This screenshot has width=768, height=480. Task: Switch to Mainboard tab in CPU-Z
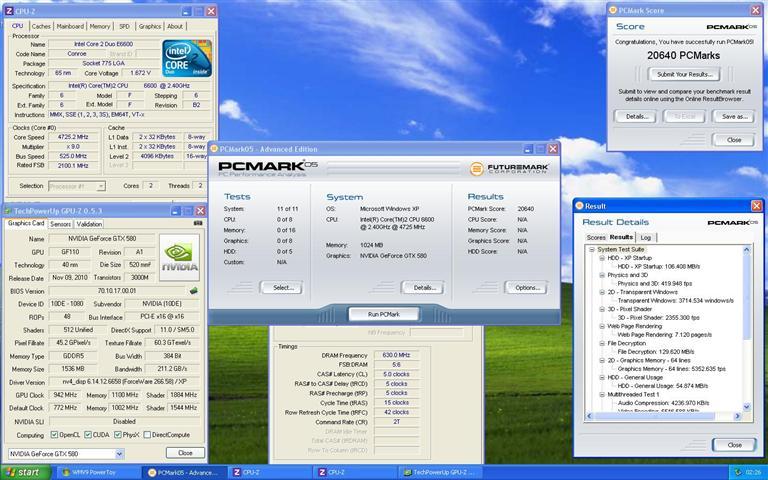pyautogui.click(x=70, y=26)
